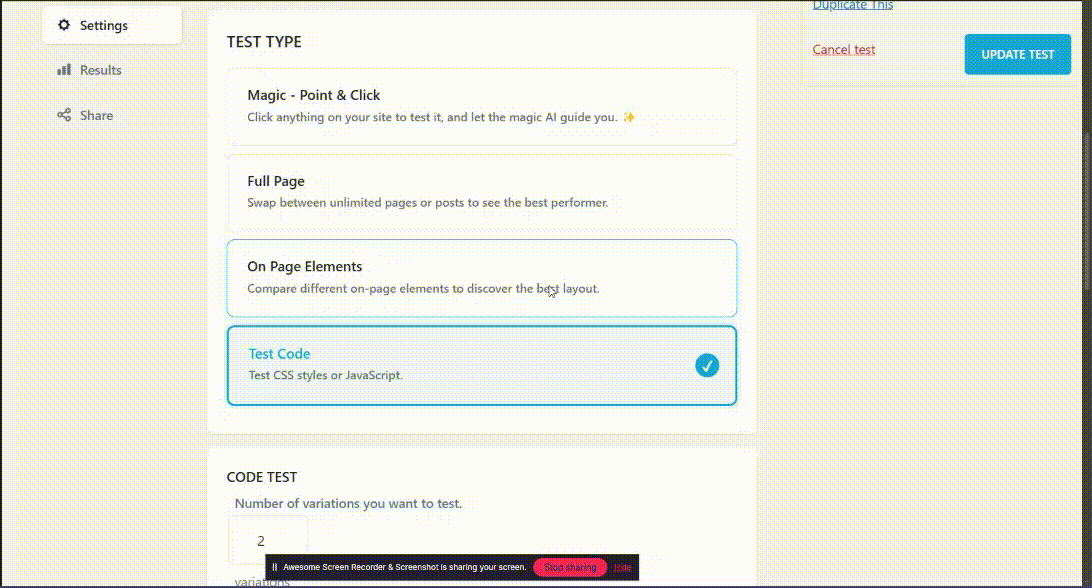Click the Share icon in sidebar
The image size is (1092, 588).
64,115
